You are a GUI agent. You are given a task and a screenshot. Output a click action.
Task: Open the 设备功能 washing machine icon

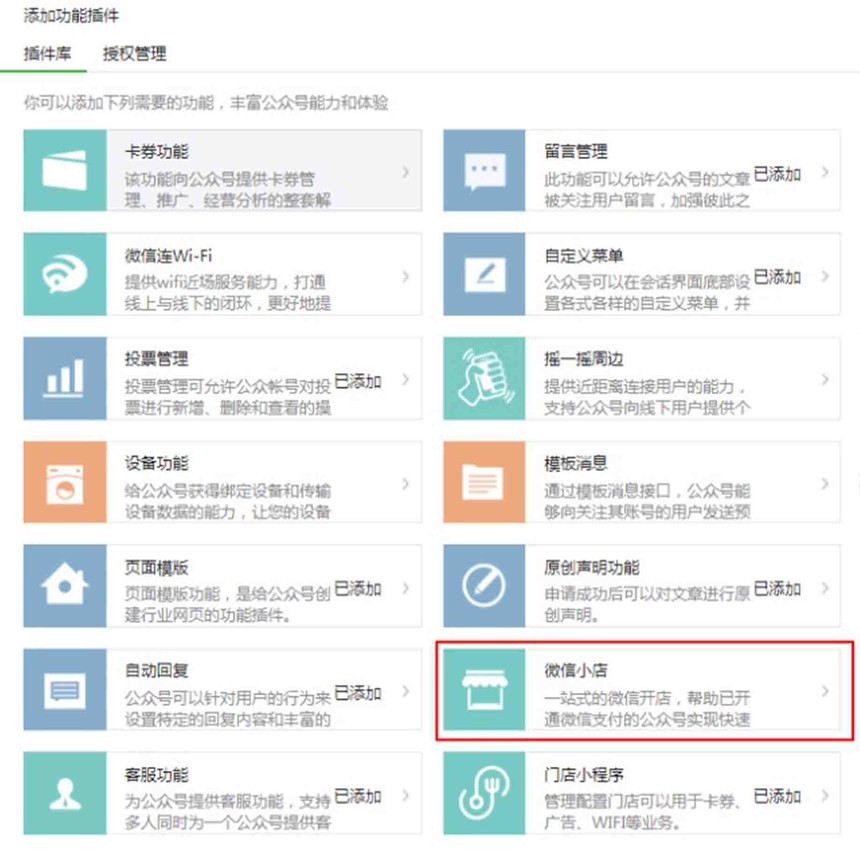(65, 483)
